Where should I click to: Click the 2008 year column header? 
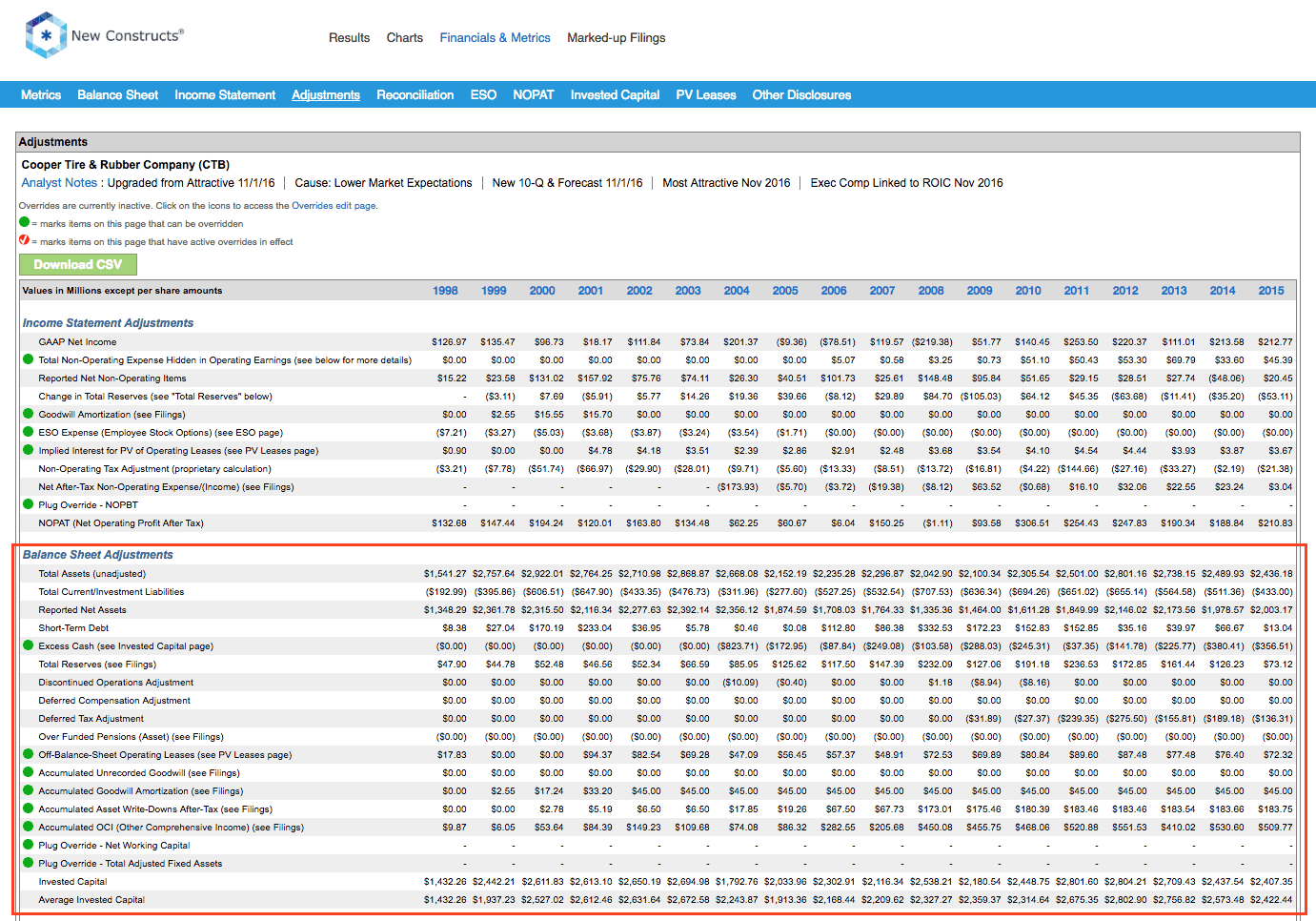point(931,291)
